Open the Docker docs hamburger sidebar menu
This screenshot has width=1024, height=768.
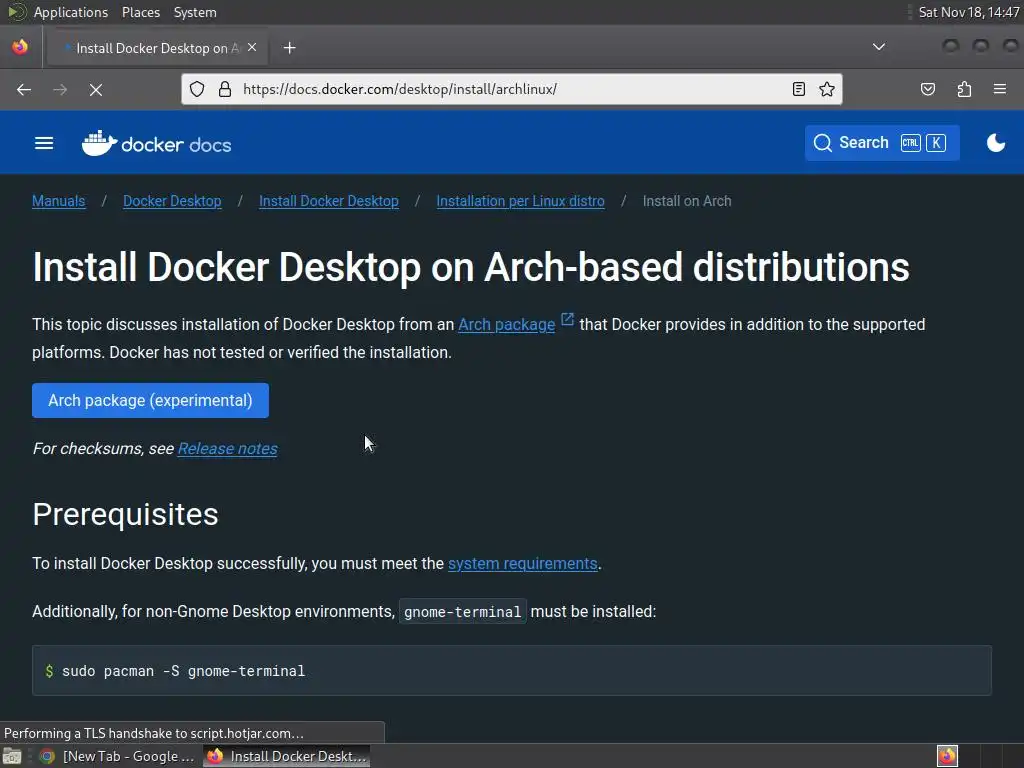coord(44,143)
